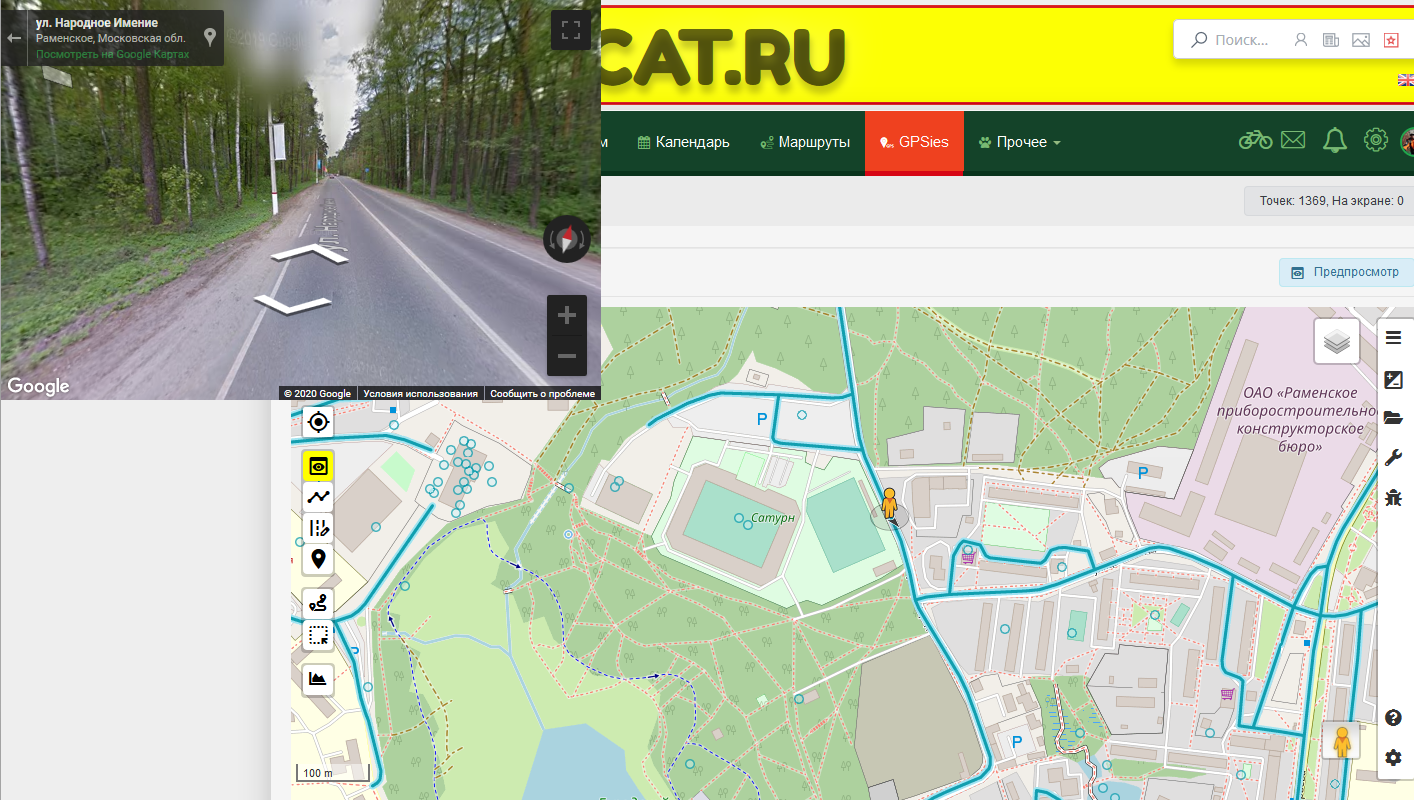Open the elevation profile tool
1414x800 pixels.
click(x=318, y=679)
